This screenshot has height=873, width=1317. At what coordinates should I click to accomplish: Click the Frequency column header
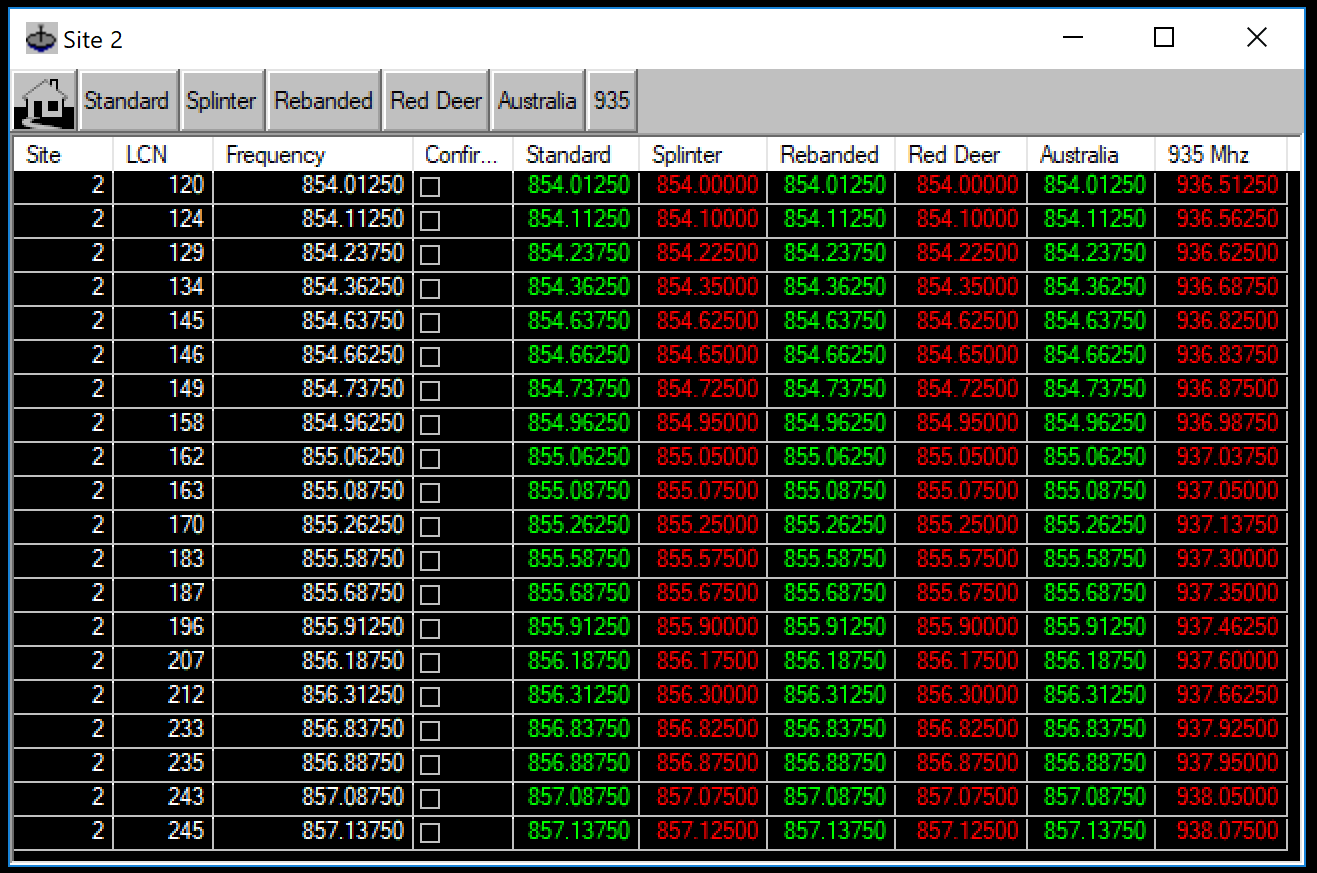click(313, 155)
